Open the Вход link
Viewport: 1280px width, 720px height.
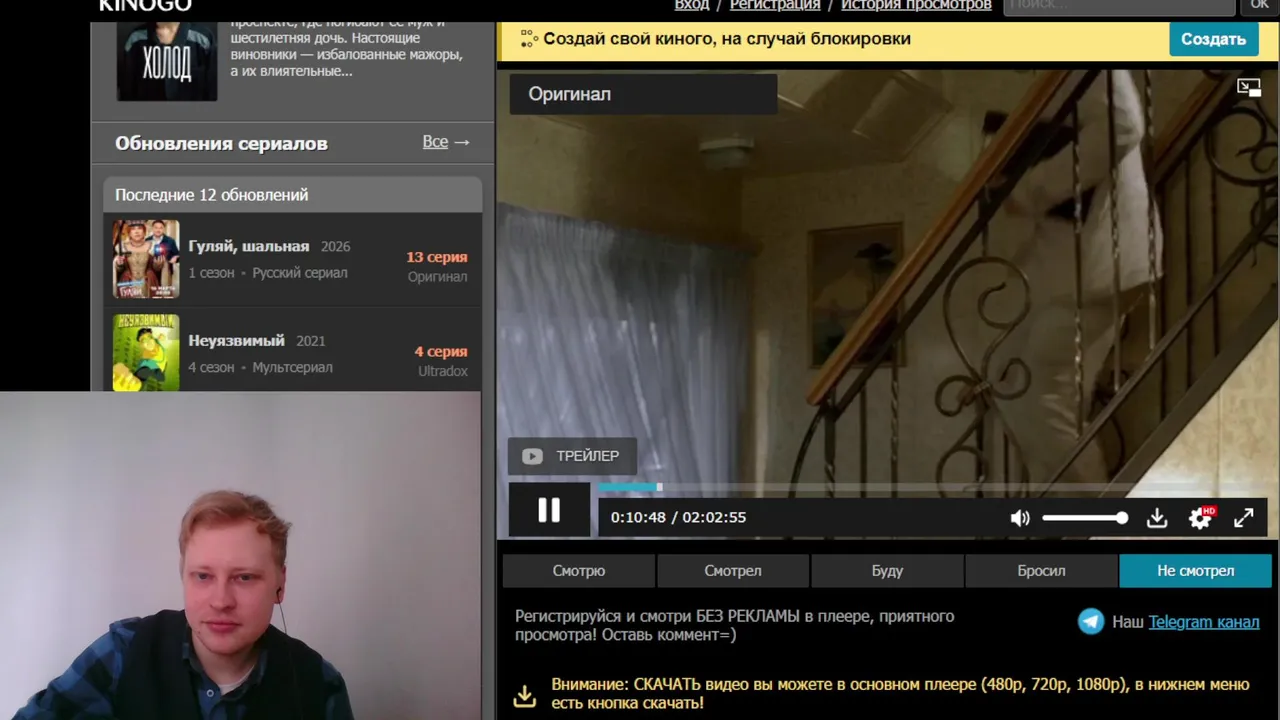[x=692, y=5]
